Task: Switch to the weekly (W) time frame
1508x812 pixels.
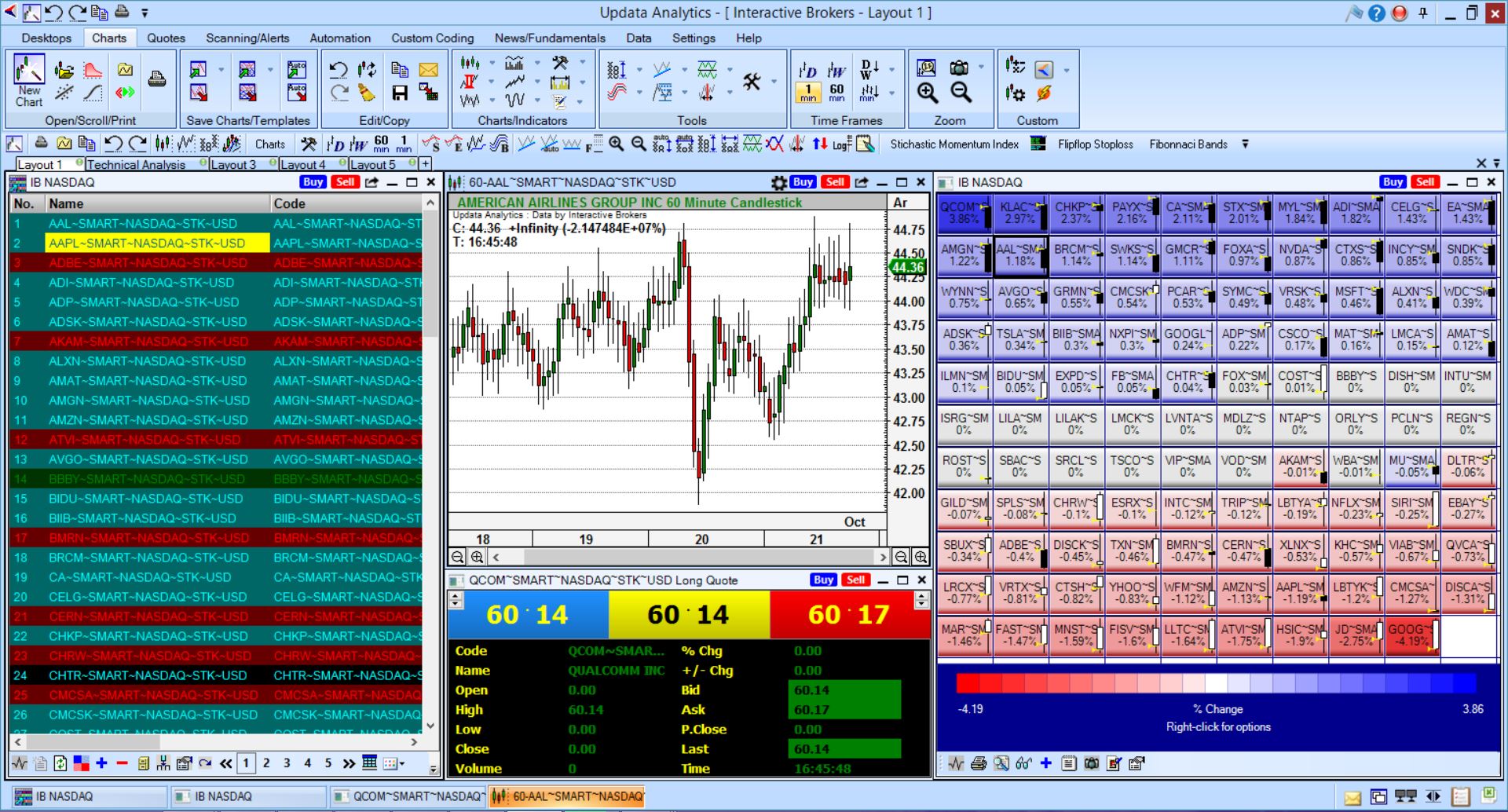Action: pos(836,70)
